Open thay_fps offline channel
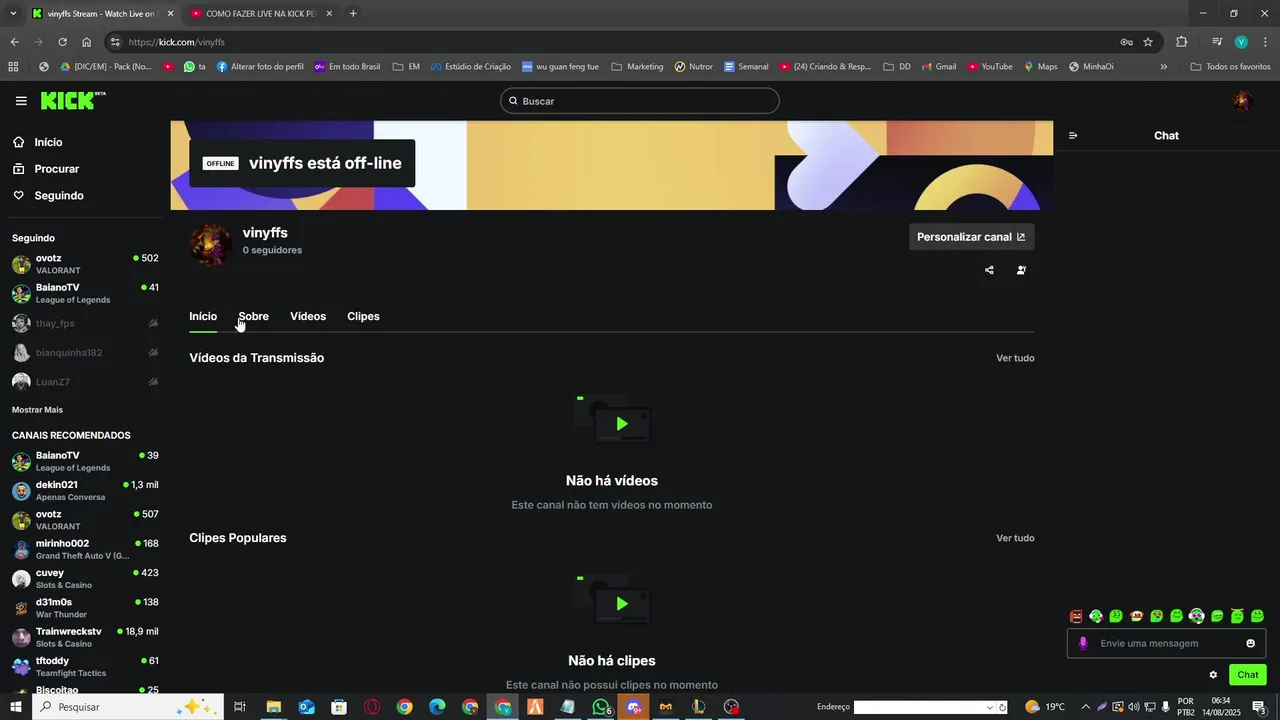 pyautogui.click(x=85, y=323)
